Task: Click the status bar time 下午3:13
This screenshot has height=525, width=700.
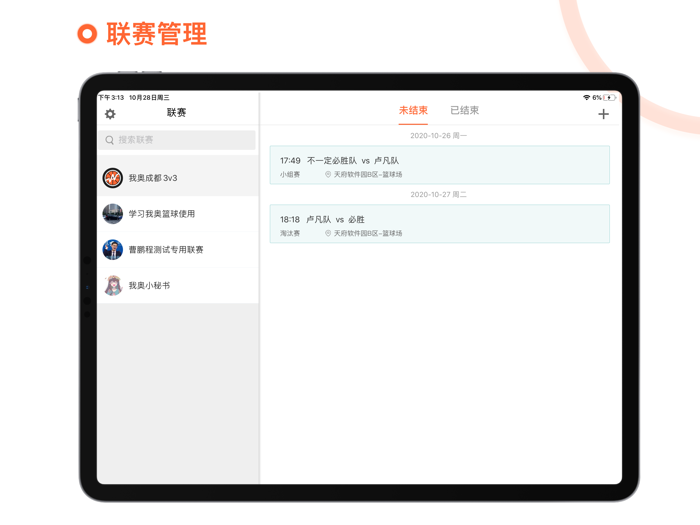Action: coord(111,97)
